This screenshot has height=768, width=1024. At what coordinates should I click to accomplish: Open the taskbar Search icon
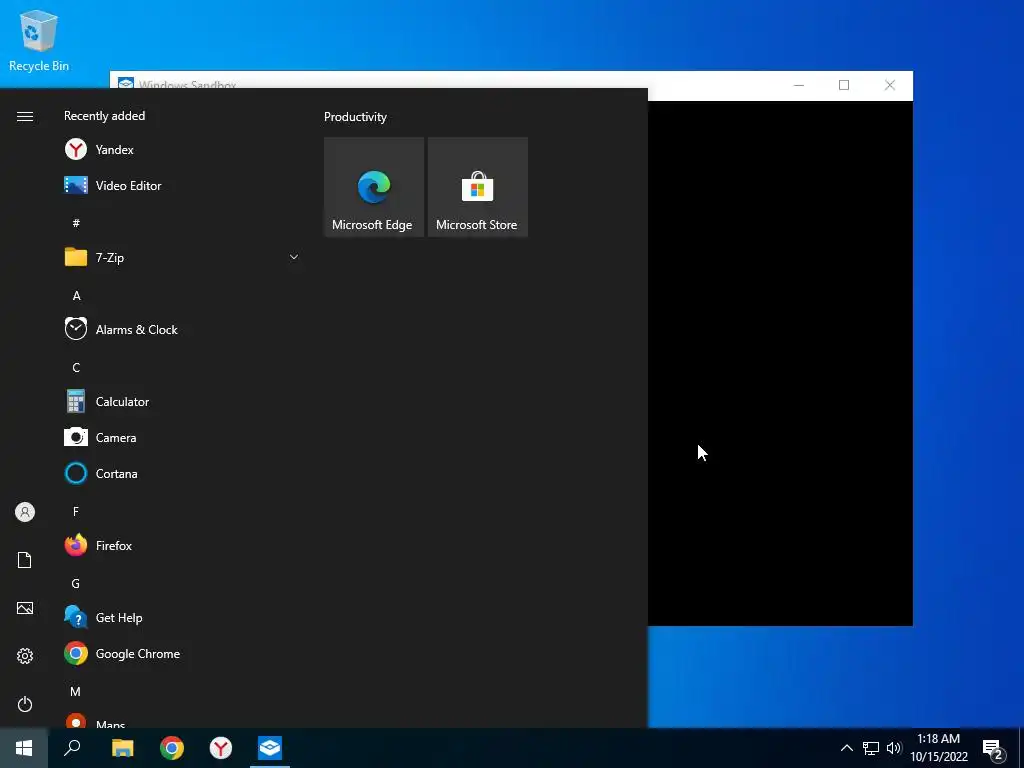pos(72,748)
